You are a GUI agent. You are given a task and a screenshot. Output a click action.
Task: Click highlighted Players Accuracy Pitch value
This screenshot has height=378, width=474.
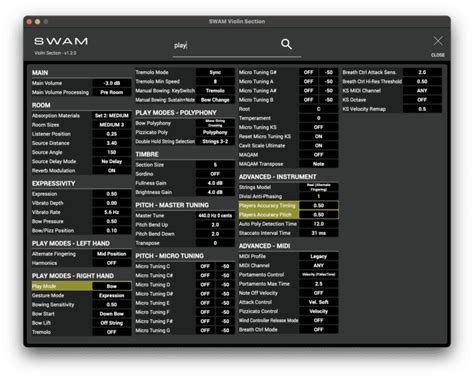coord(319,215)
